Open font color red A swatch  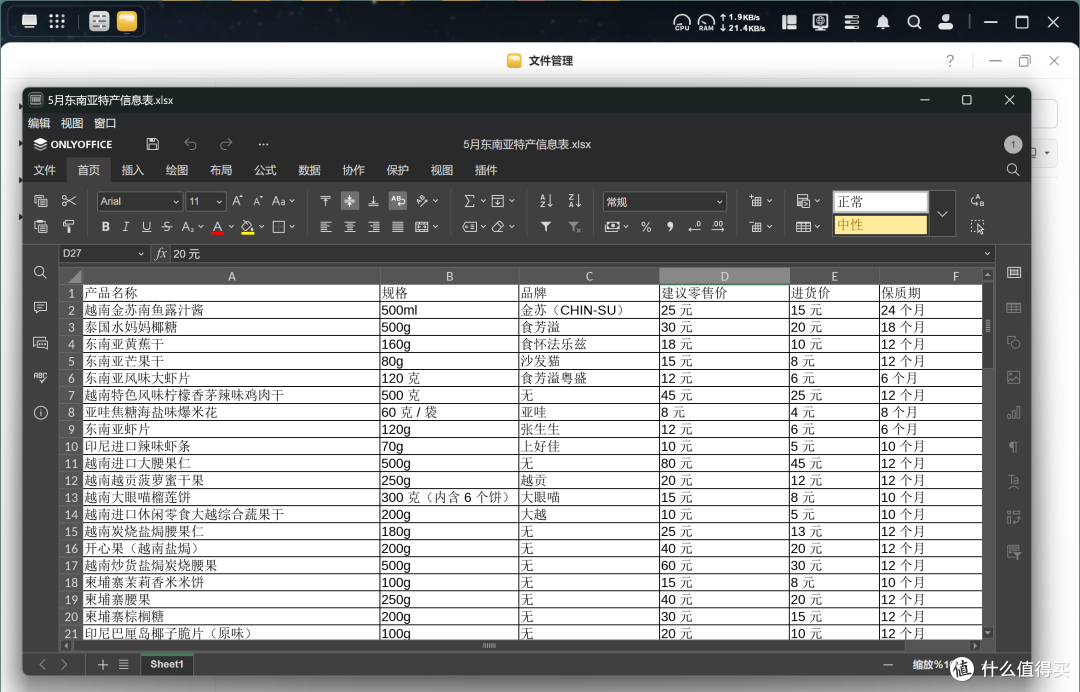tap(218, 227)
